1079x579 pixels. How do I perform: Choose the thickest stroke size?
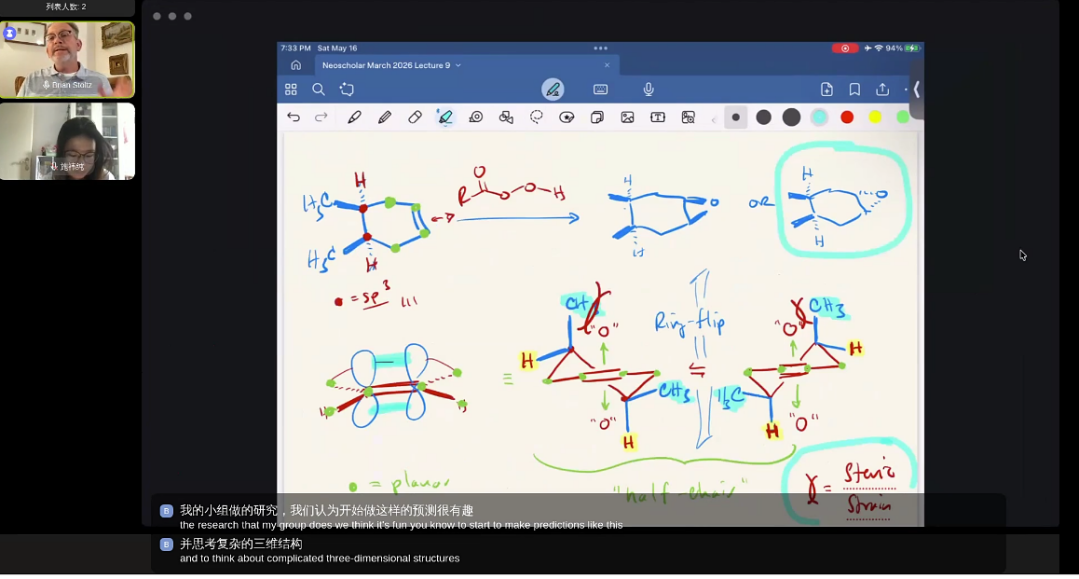791,118
